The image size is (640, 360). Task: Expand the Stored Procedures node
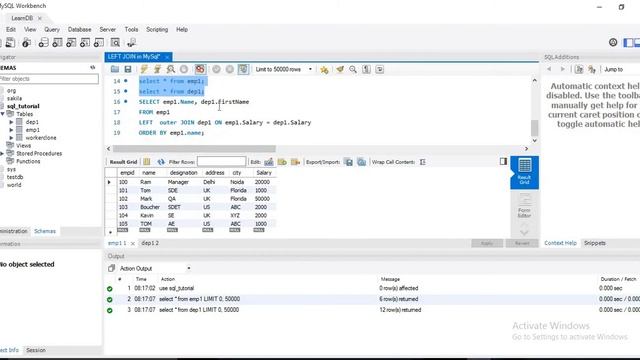[2, 153]
